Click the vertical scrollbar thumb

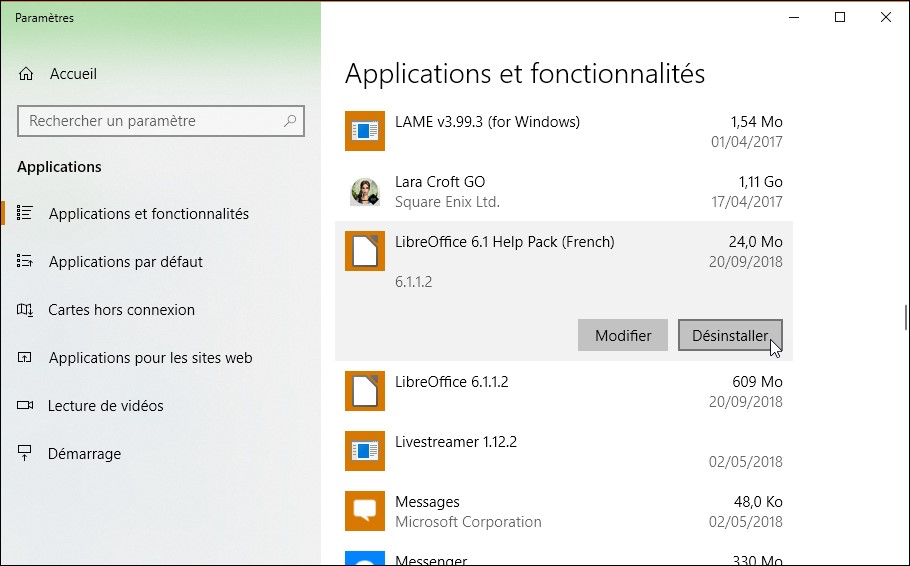coord(906,317)
